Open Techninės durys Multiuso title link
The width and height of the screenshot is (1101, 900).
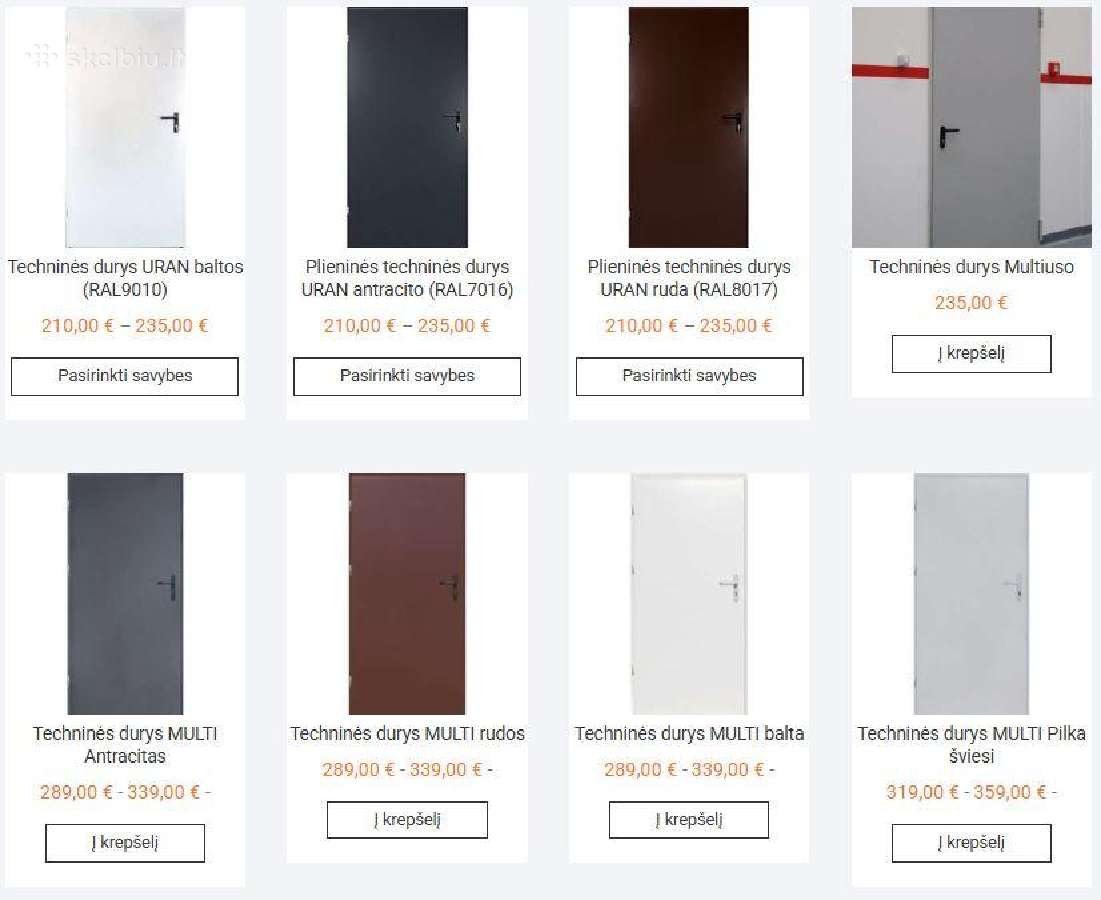coord(972,267)
